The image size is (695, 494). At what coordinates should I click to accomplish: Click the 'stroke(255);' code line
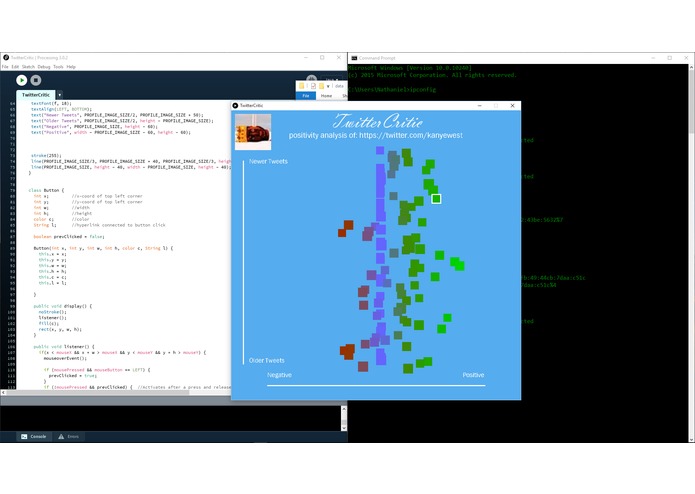click(x=46, y=156)
